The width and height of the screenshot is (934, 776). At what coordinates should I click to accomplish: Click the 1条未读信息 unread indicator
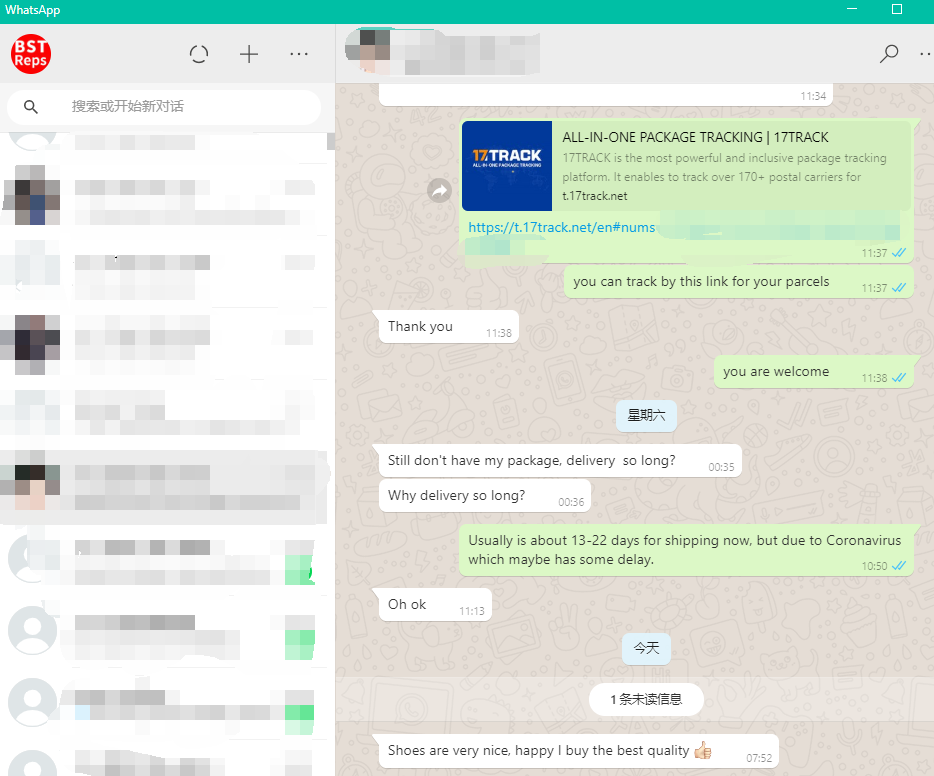click(x=646, y=700)
